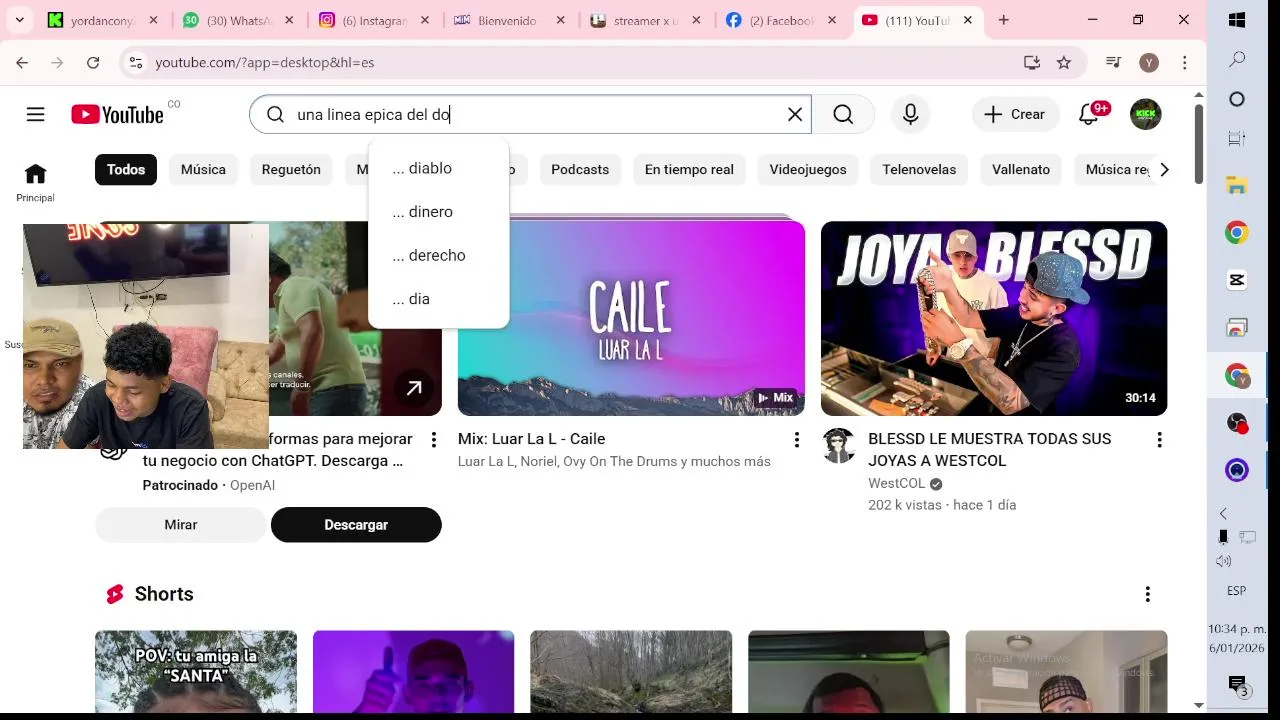
Task: Switch to the WhatsApp tab
Action: [239, 20]
